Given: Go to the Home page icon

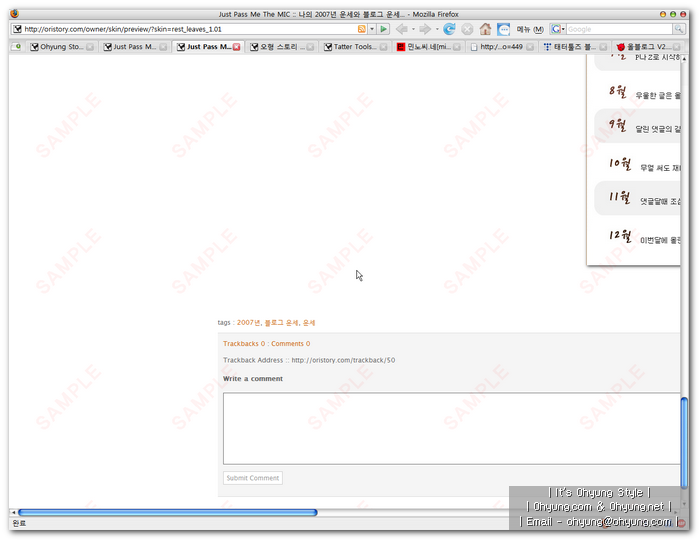Looking at the screenshot, I should coord(485,29).
